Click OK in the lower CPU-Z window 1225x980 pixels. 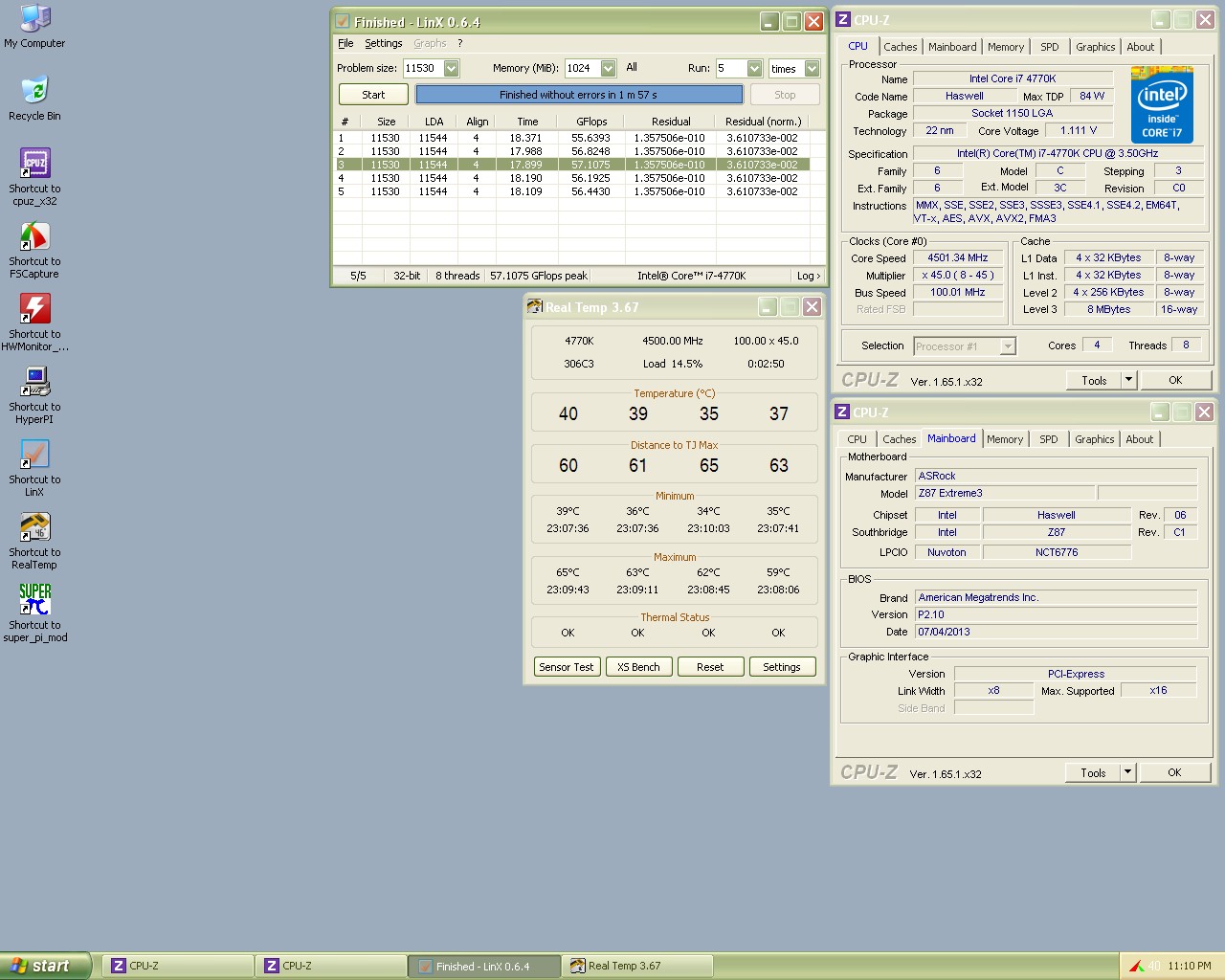tap(1174, 772)
